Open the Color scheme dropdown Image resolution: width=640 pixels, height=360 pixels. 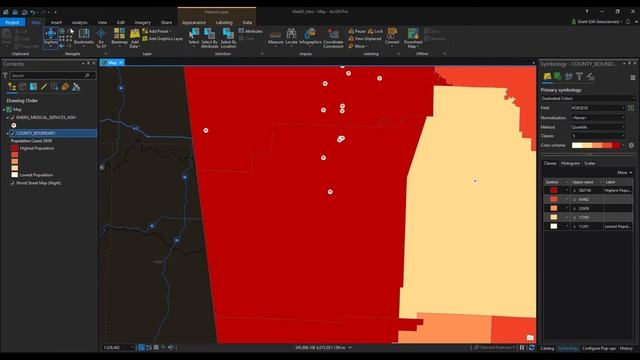click(598, 145)
